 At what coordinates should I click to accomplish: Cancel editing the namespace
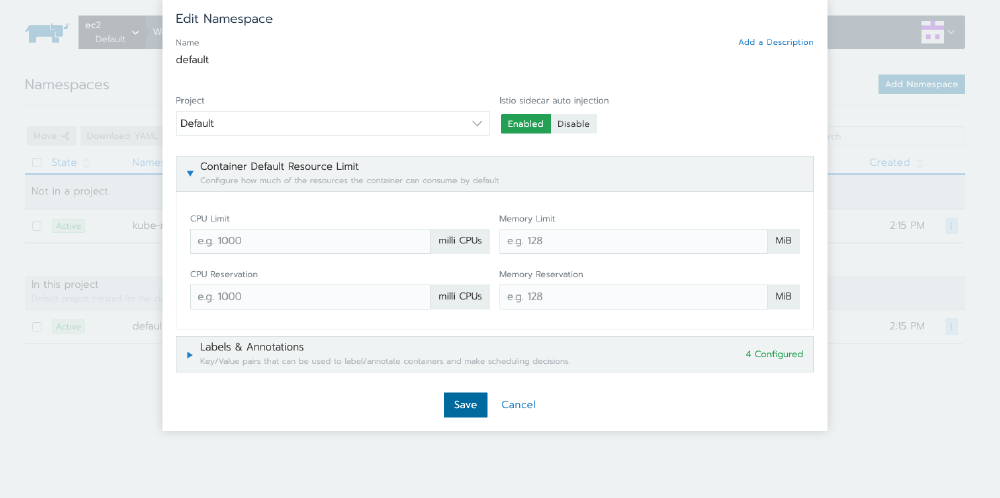pos(518,405)
